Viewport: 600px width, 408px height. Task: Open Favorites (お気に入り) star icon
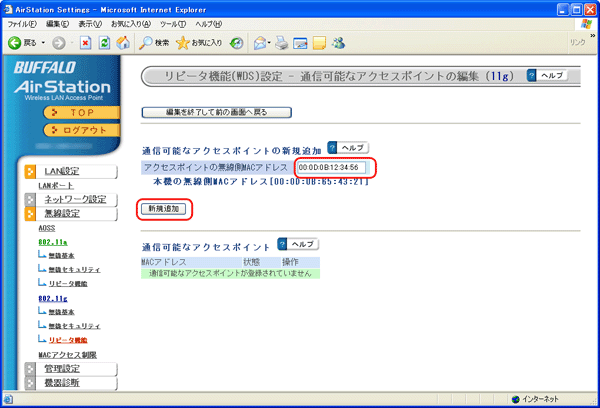[x=184, y=43]
